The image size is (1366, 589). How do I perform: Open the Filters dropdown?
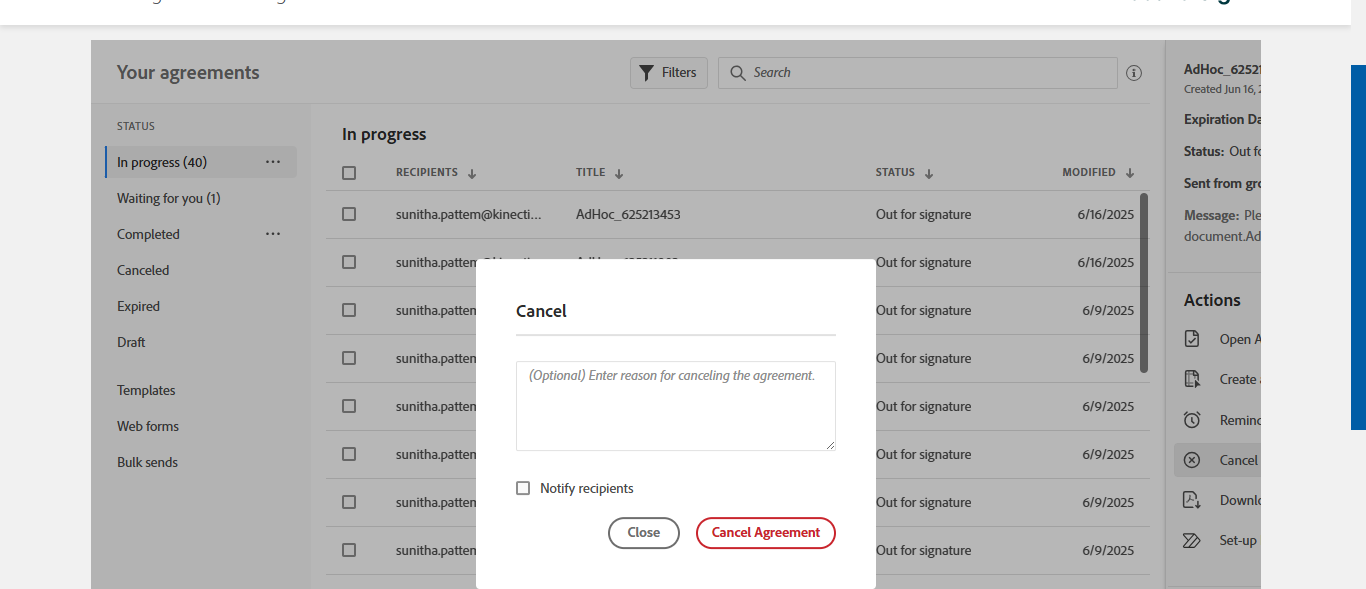point(669,73)
